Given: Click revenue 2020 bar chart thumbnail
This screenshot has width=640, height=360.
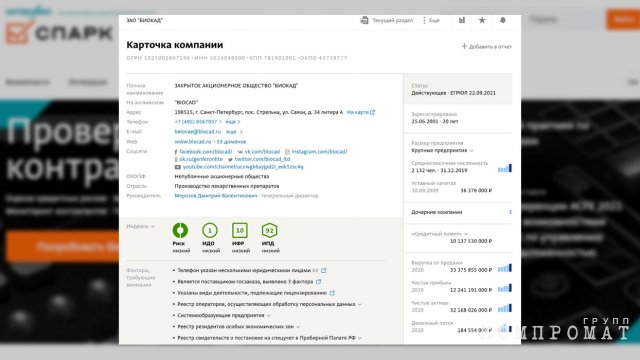Looking at the screenshot, I should click(505, 268).
